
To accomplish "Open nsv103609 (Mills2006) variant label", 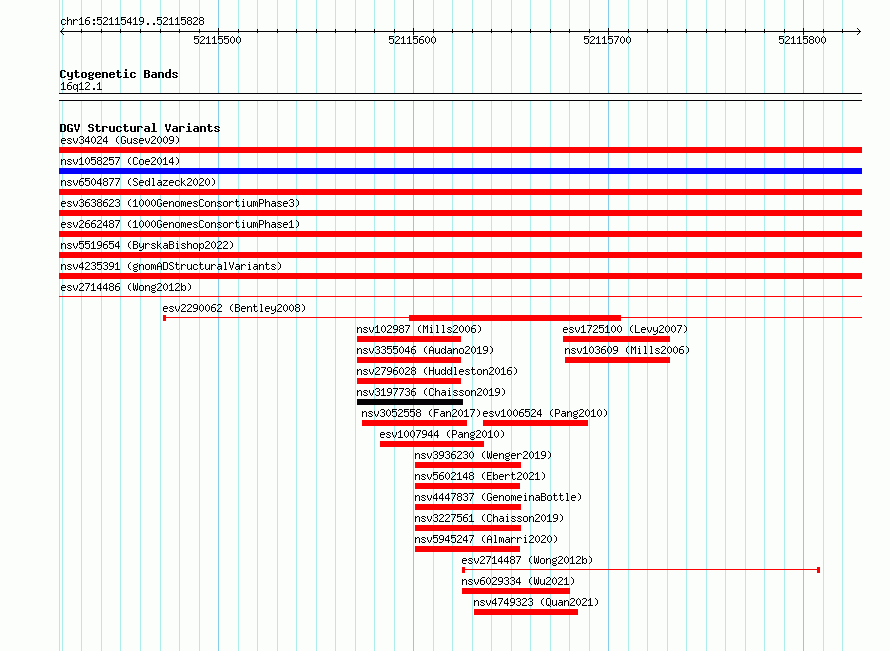I will pyautogui.click(x=627, y=350).
